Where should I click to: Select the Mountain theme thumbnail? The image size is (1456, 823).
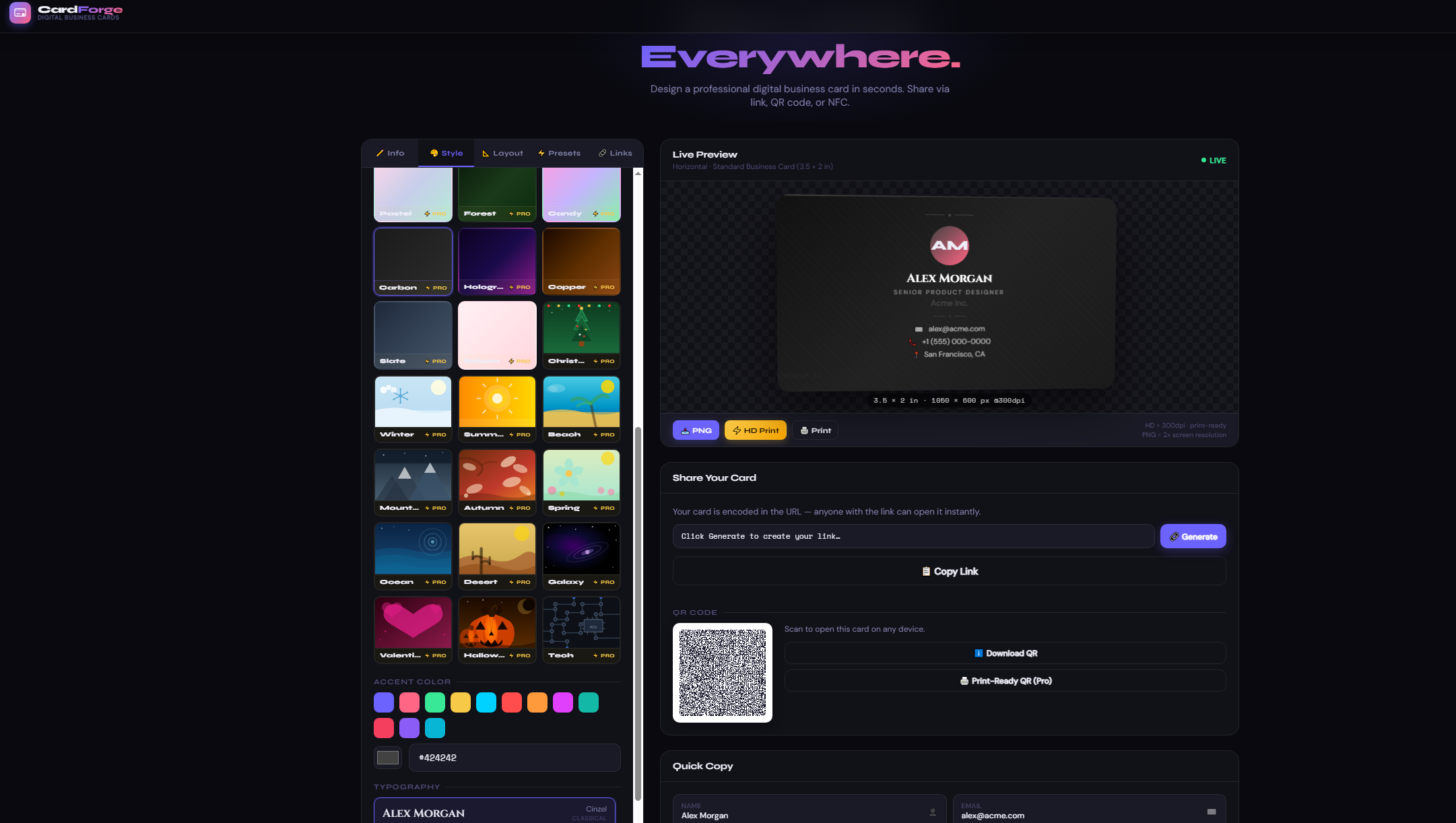click(413, 482)
